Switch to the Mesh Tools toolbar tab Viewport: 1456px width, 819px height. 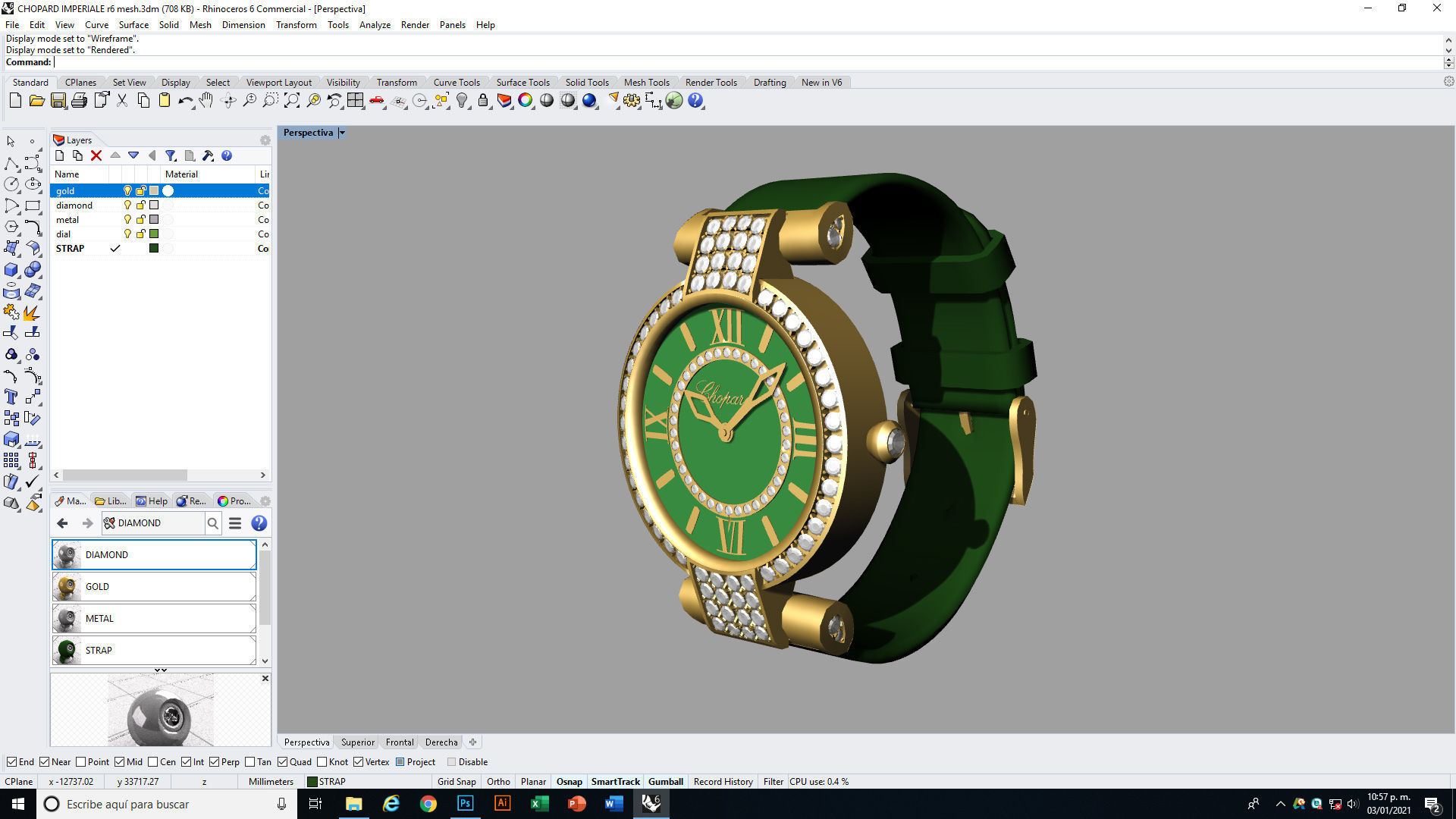coord(646,82)
